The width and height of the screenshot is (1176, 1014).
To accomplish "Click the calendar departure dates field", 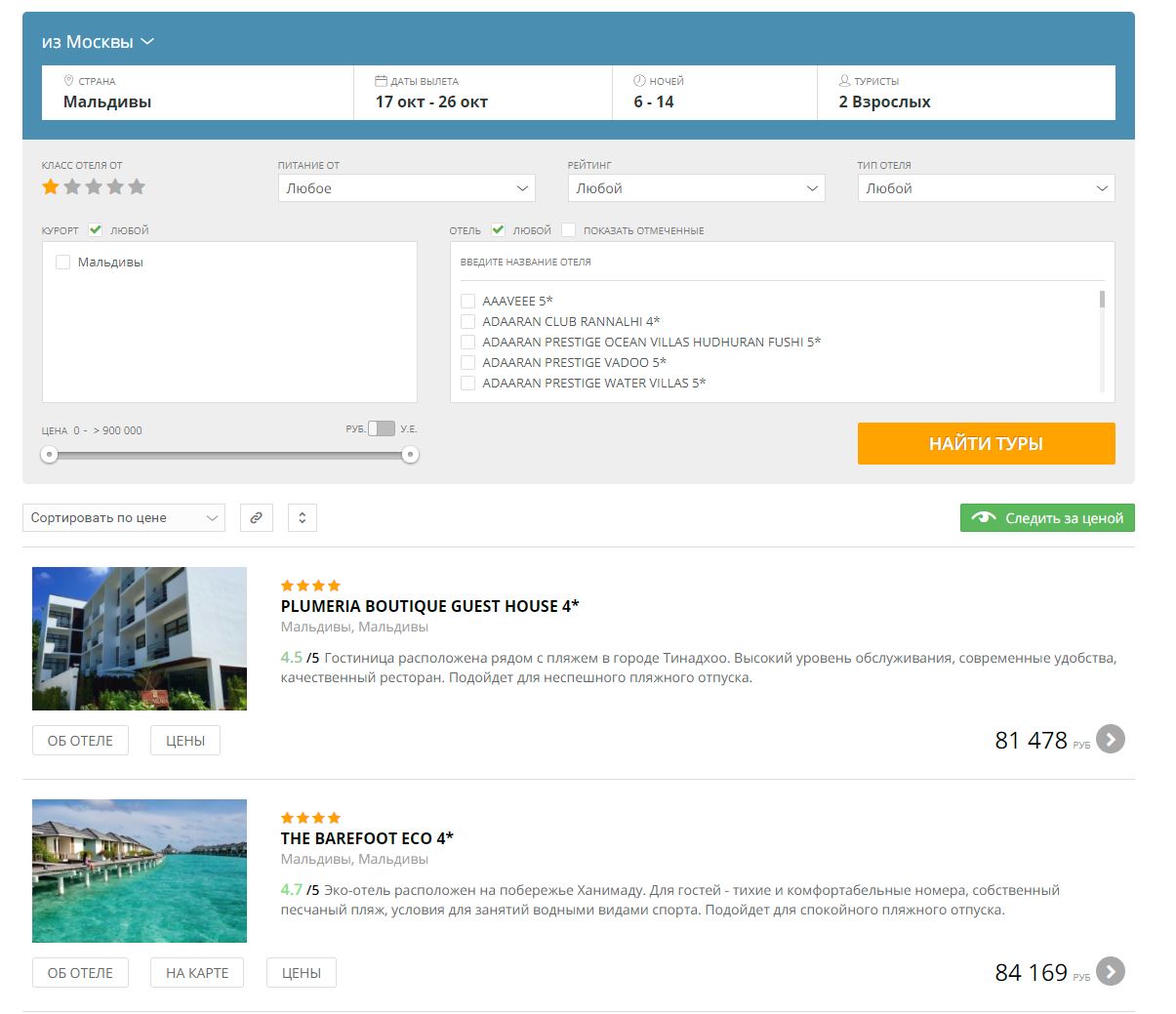I will (x=482, y=93).
